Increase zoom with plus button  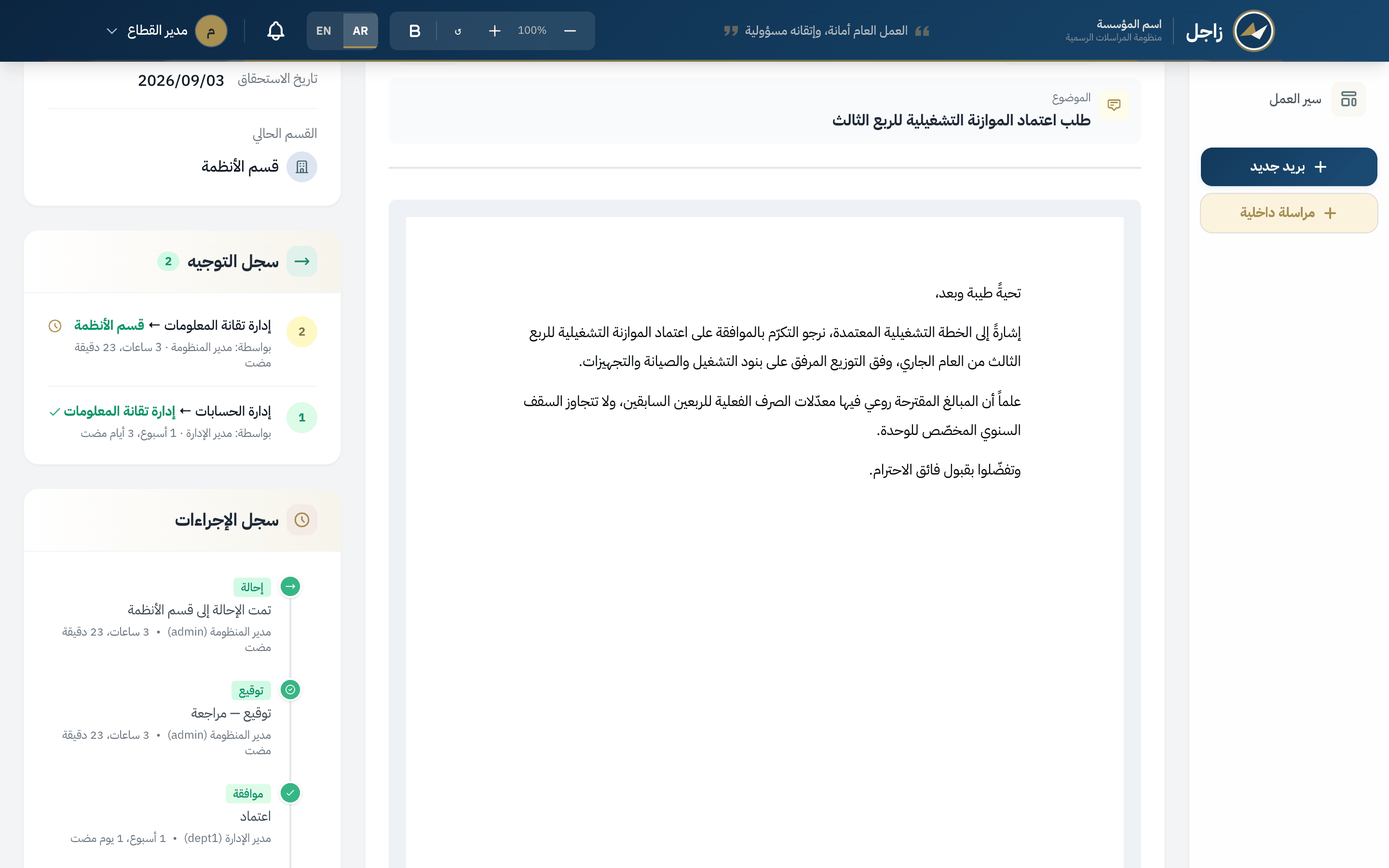coord(495,31)
